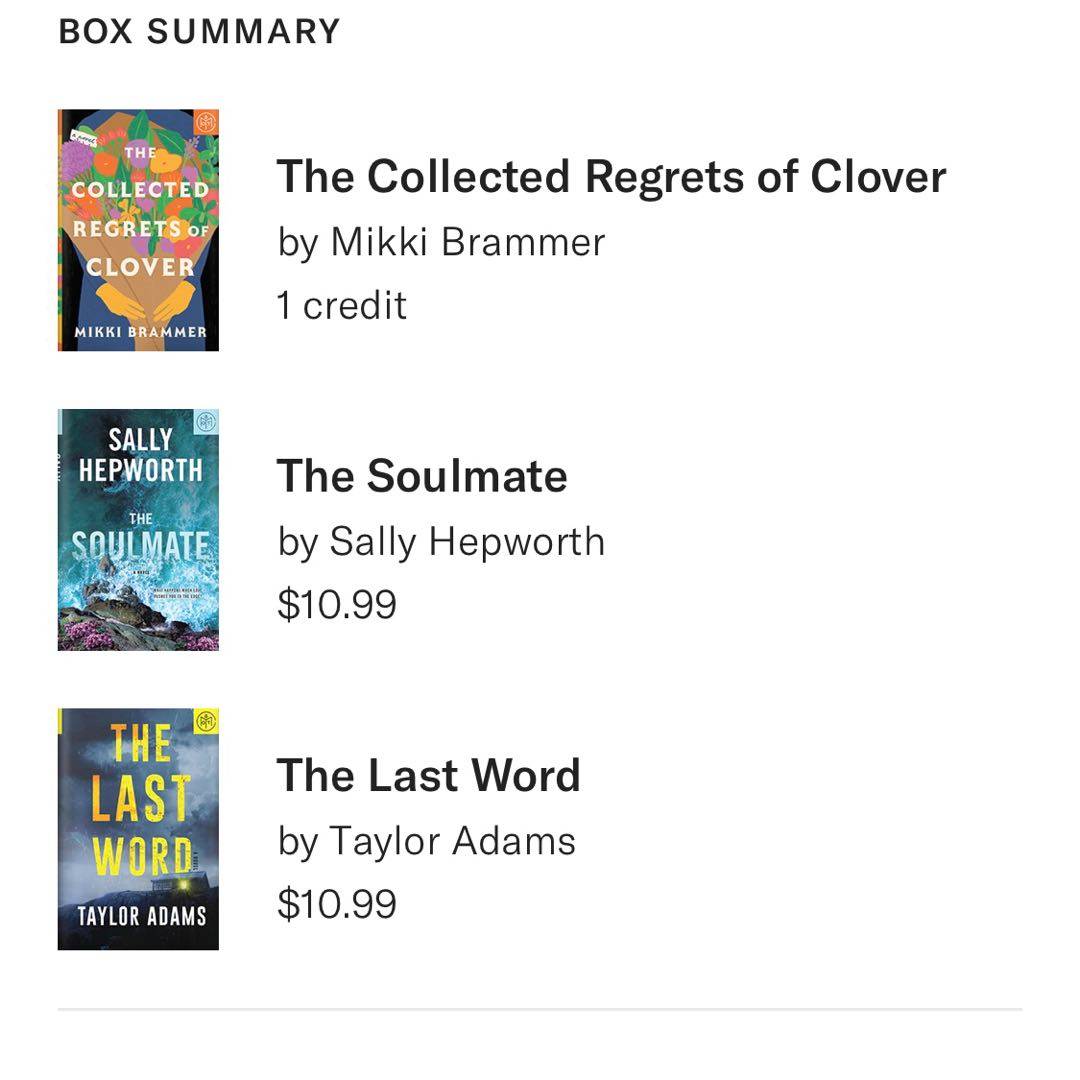Click TAYLOR ADAMS name printed on the cover
This screenshot has height=1080, width=1080.
pyautogui.click(x=141, y=916)
